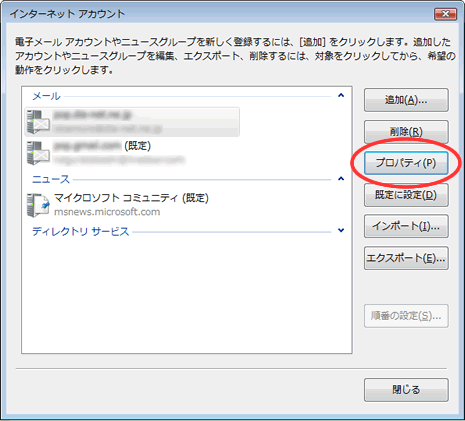
Task: Click 既定に設定(D) button
Action: pyautogui.click(x=406, y=195)
